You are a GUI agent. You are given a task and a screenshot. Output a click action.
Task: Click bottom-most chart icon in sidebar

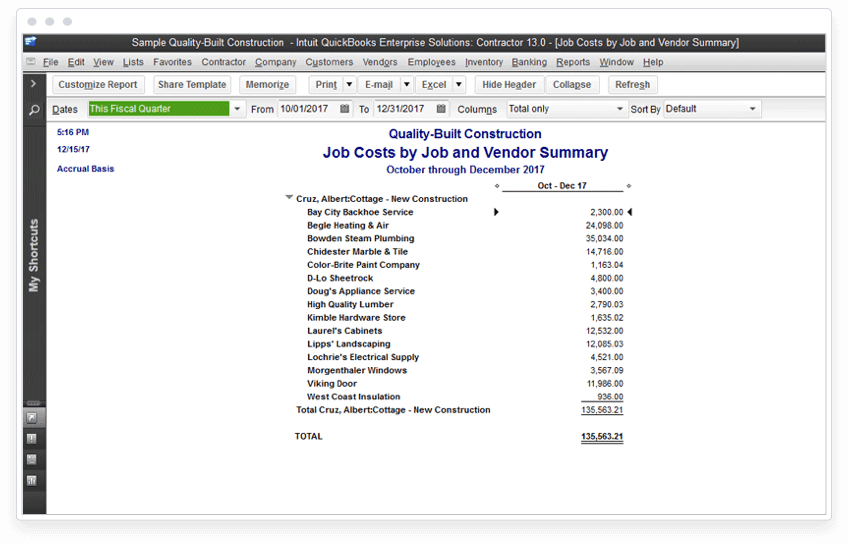[x=32, y=481]
